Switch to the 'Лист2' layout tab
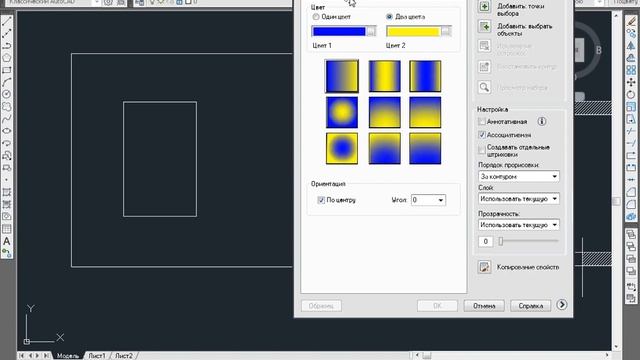This screenshot has height=360, width=640. coord(124,356)
